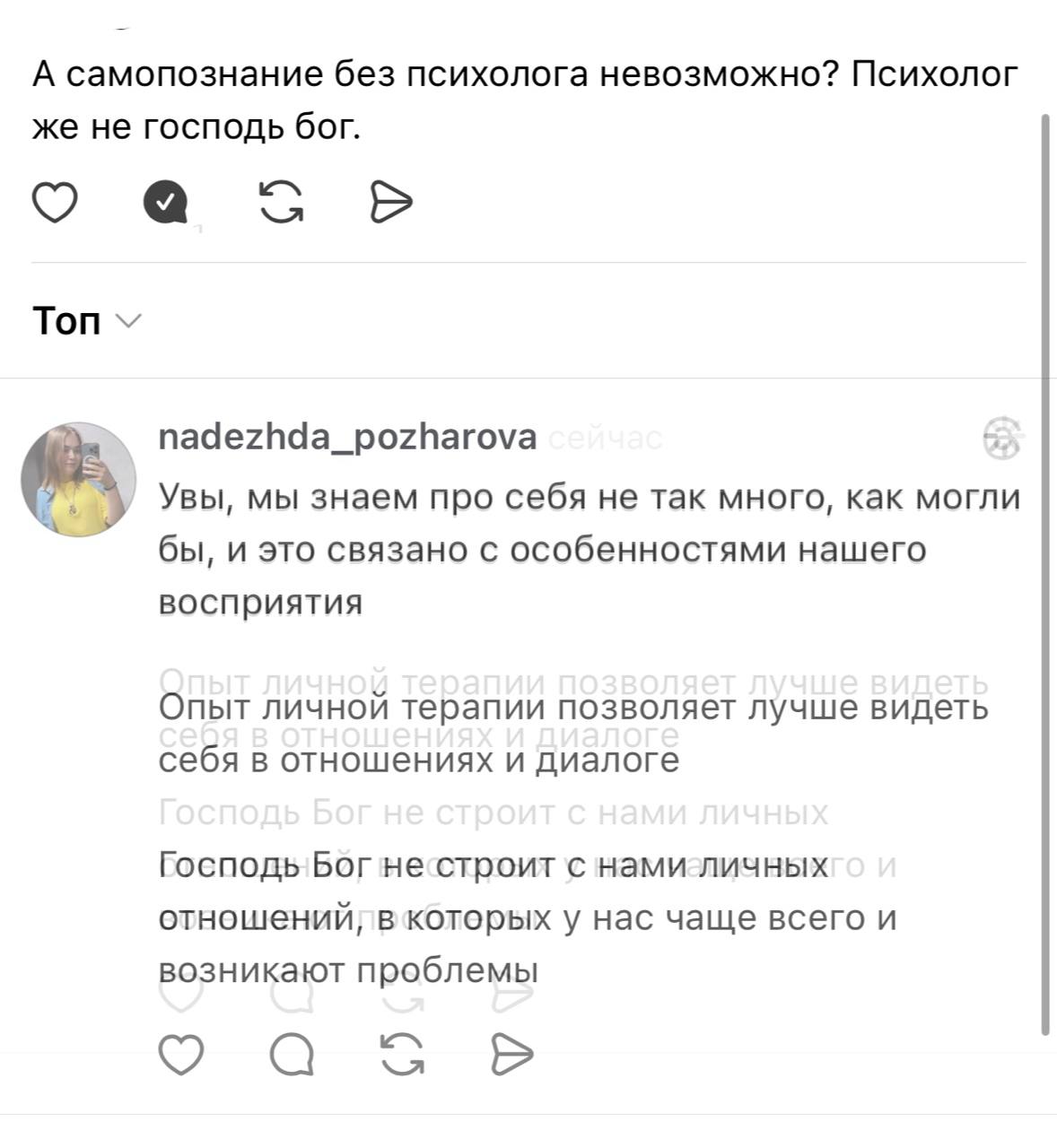Viewport: 1057px width, 1148px height.
Task: Click the chevron arrow beside Топ
Action: (x=129, y=321)
